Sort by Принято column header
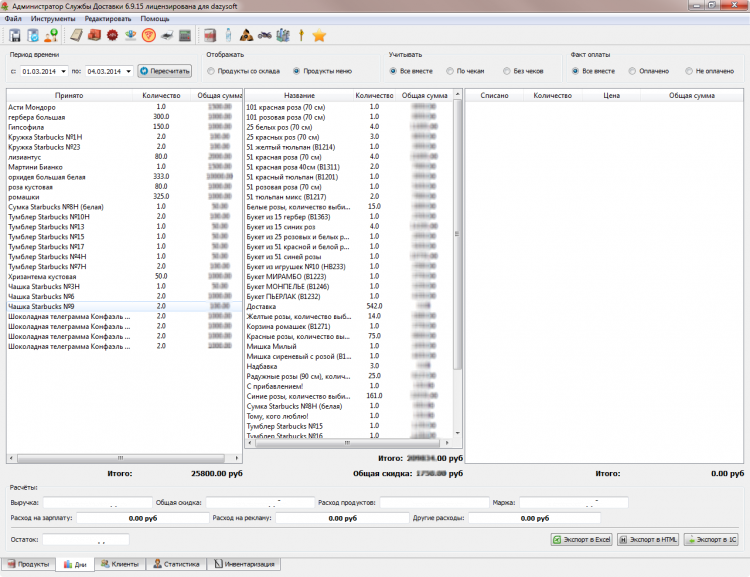The image size is (750, 577). coord(69,95)
